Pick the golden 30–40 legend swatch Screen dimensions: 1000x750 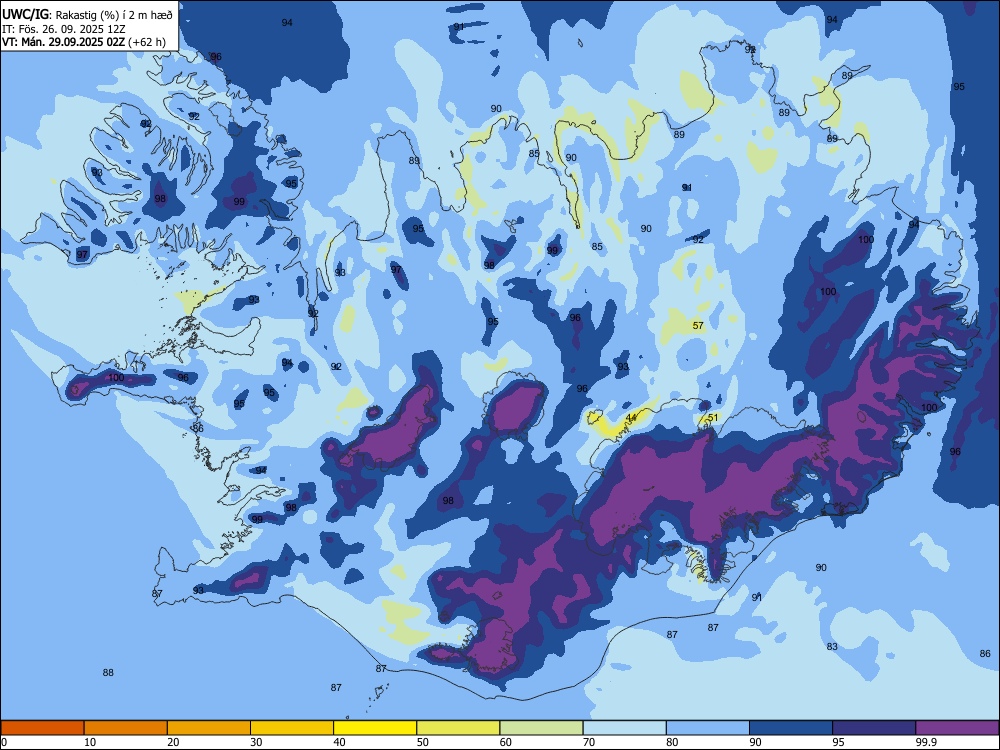[292, 728]
